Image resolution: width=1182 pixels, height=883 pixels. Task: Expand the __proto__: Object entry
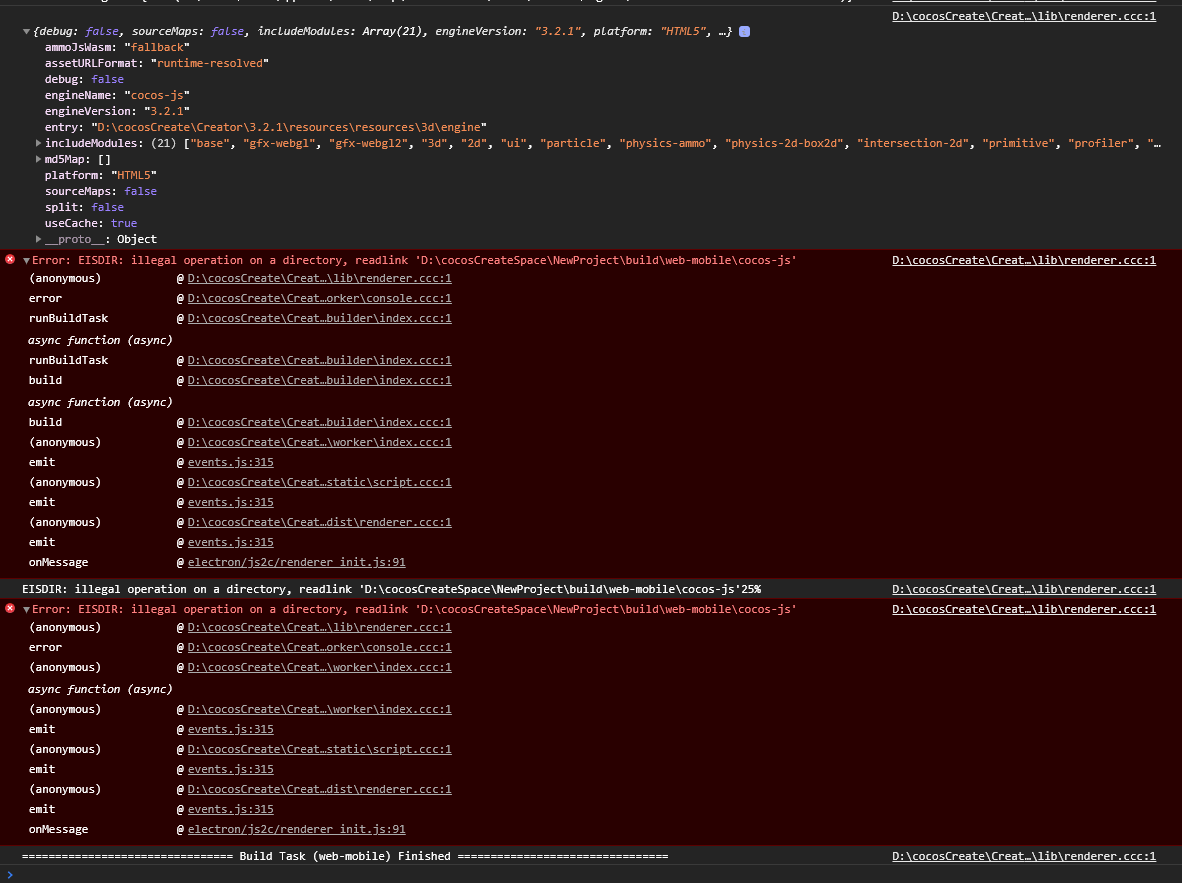pos(38,239)
